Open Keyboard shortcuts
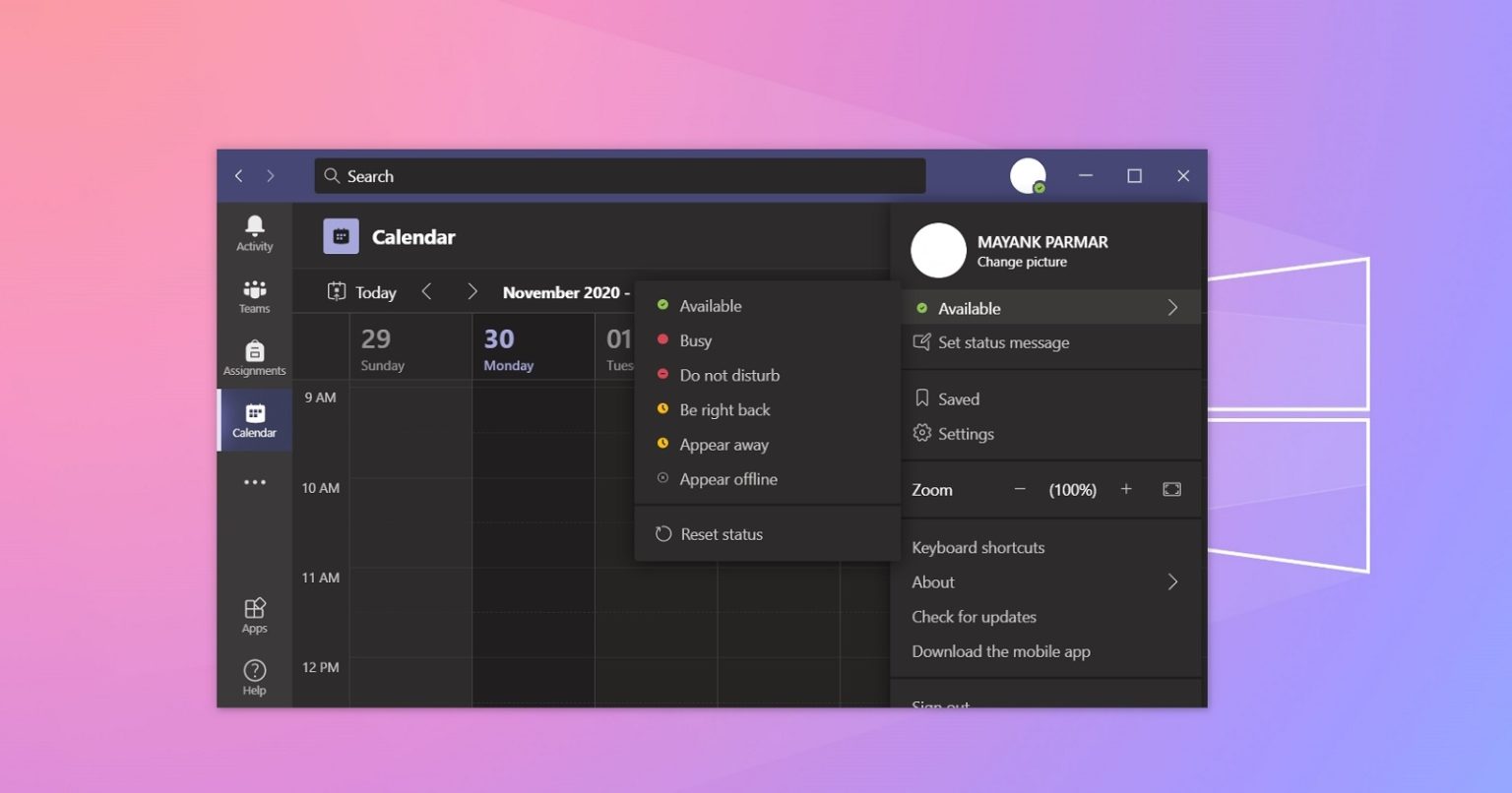Screen dimensions: 1512x793 pyautogui.click(x=978, y=547)
